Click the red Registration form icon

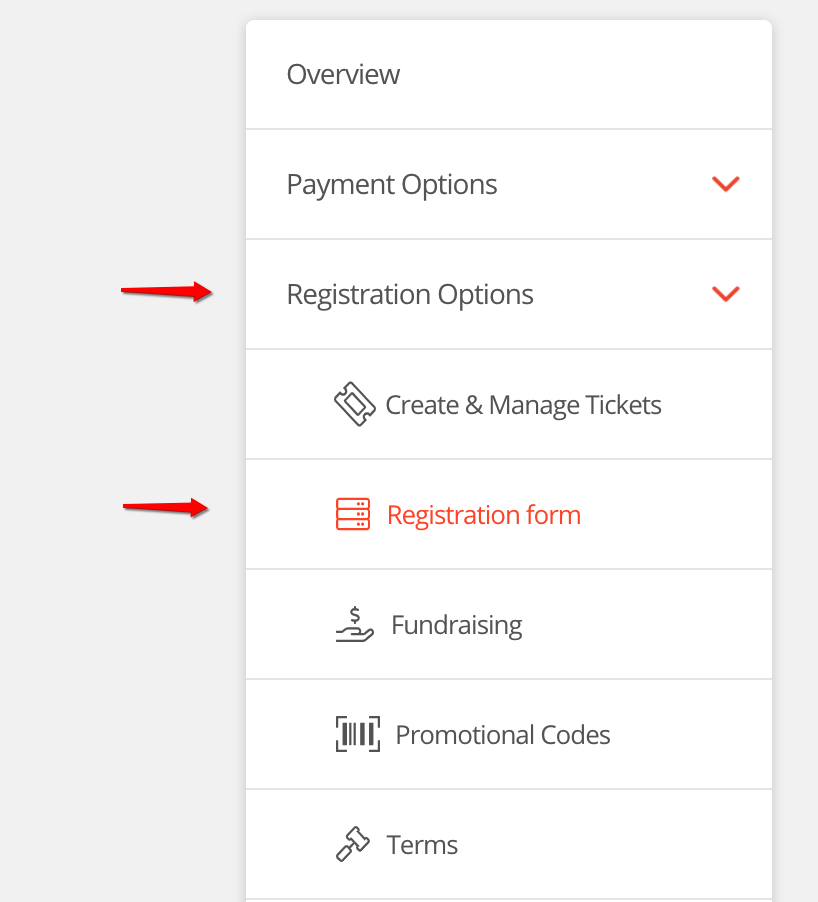tap(352, 514)
